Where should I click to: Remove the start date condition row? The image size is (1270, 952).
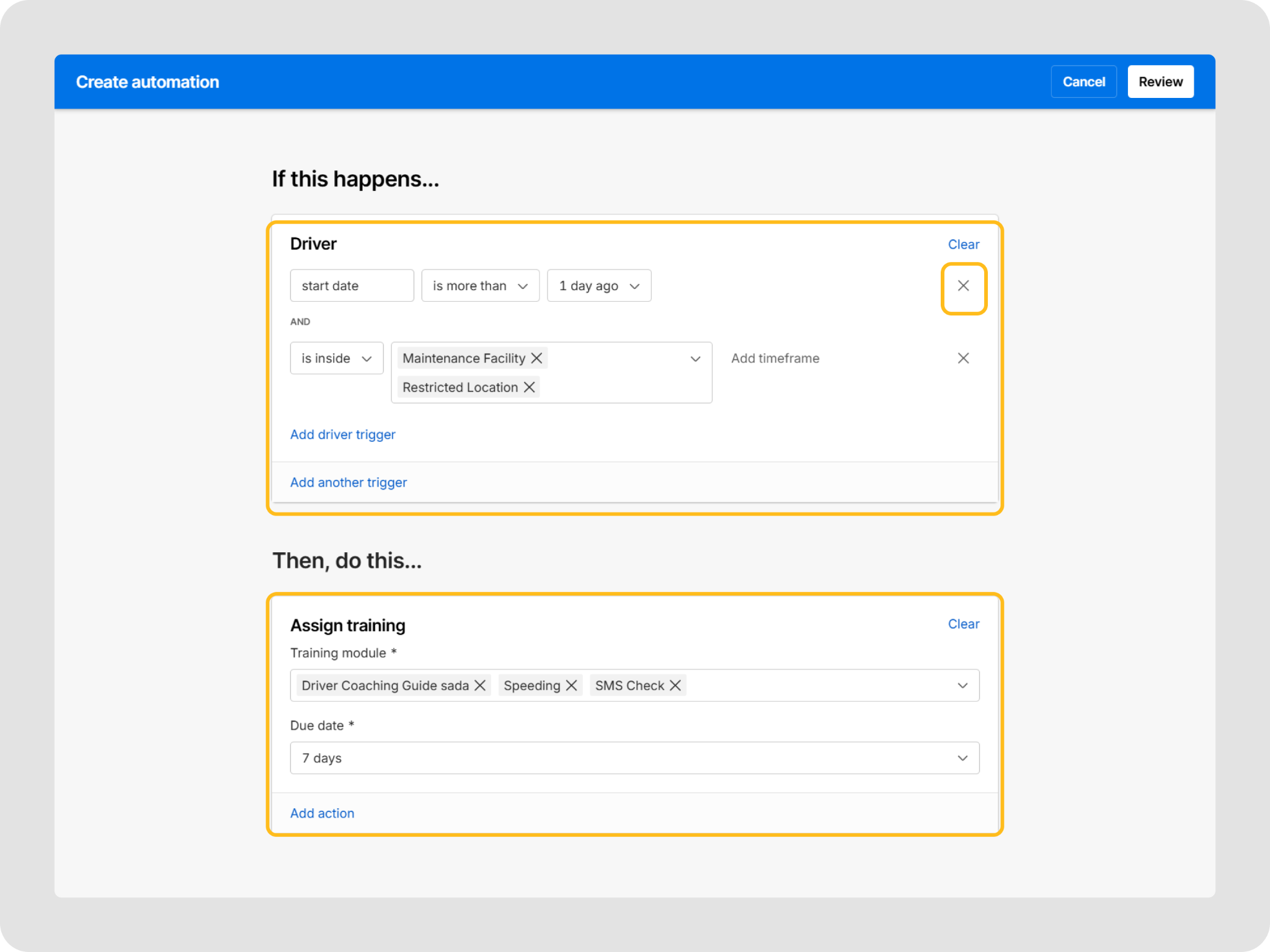(962, 286)
